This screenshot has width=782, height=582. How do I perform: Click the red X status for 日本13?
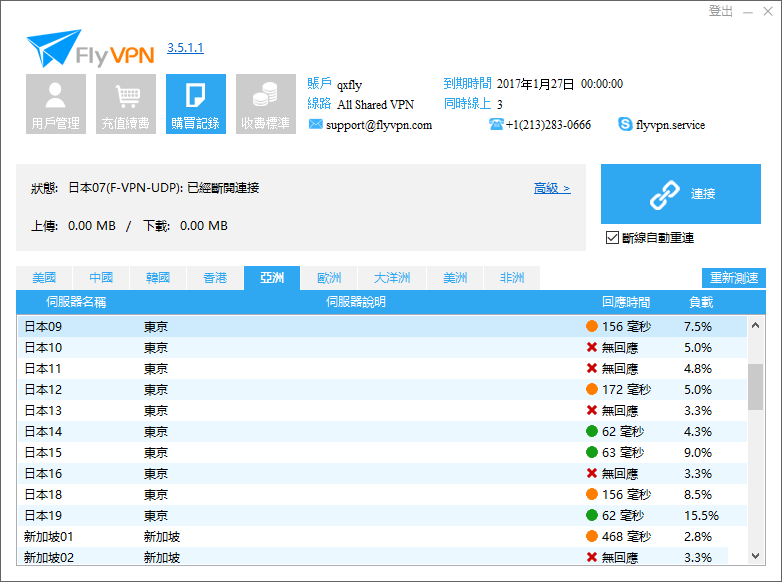click(592, 410)
